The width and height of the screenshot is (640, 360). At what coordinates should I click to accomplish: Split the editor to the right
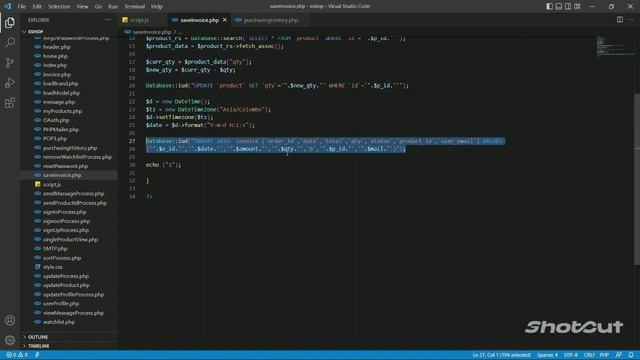tap(620, 20)
